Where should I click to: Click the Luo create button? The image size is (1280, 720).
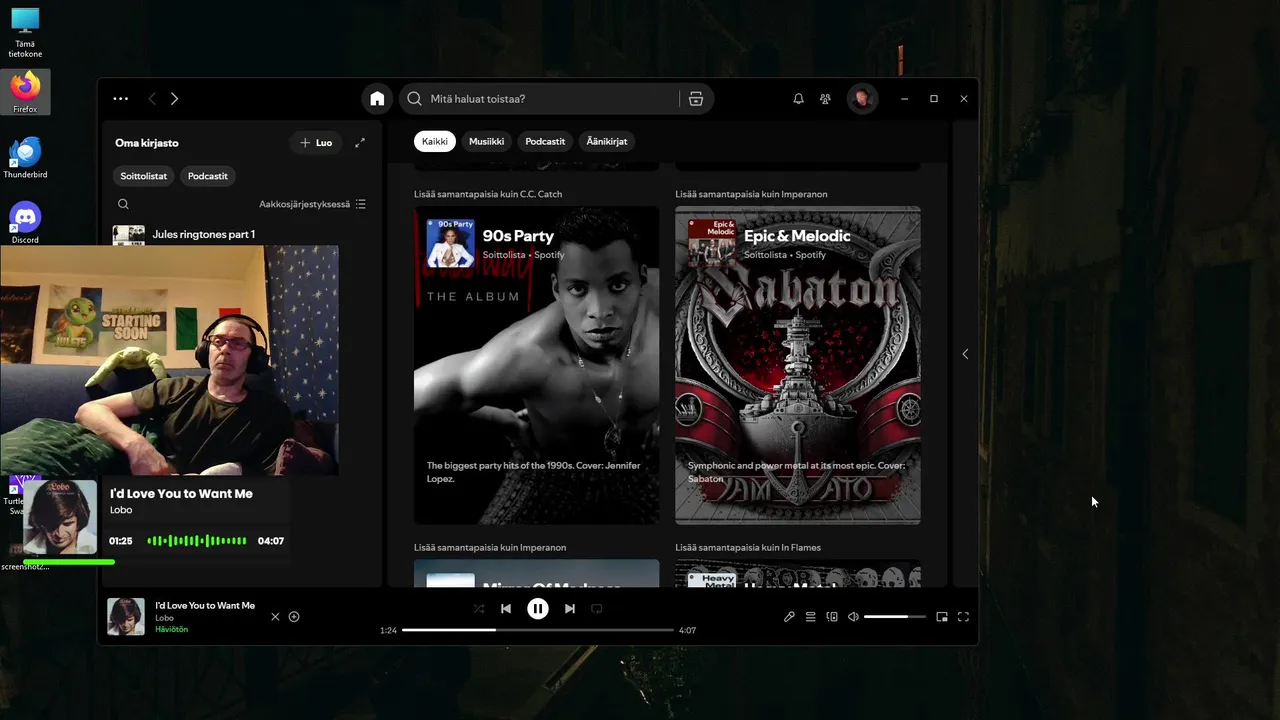pyautogui.click(x=316, y=143)
